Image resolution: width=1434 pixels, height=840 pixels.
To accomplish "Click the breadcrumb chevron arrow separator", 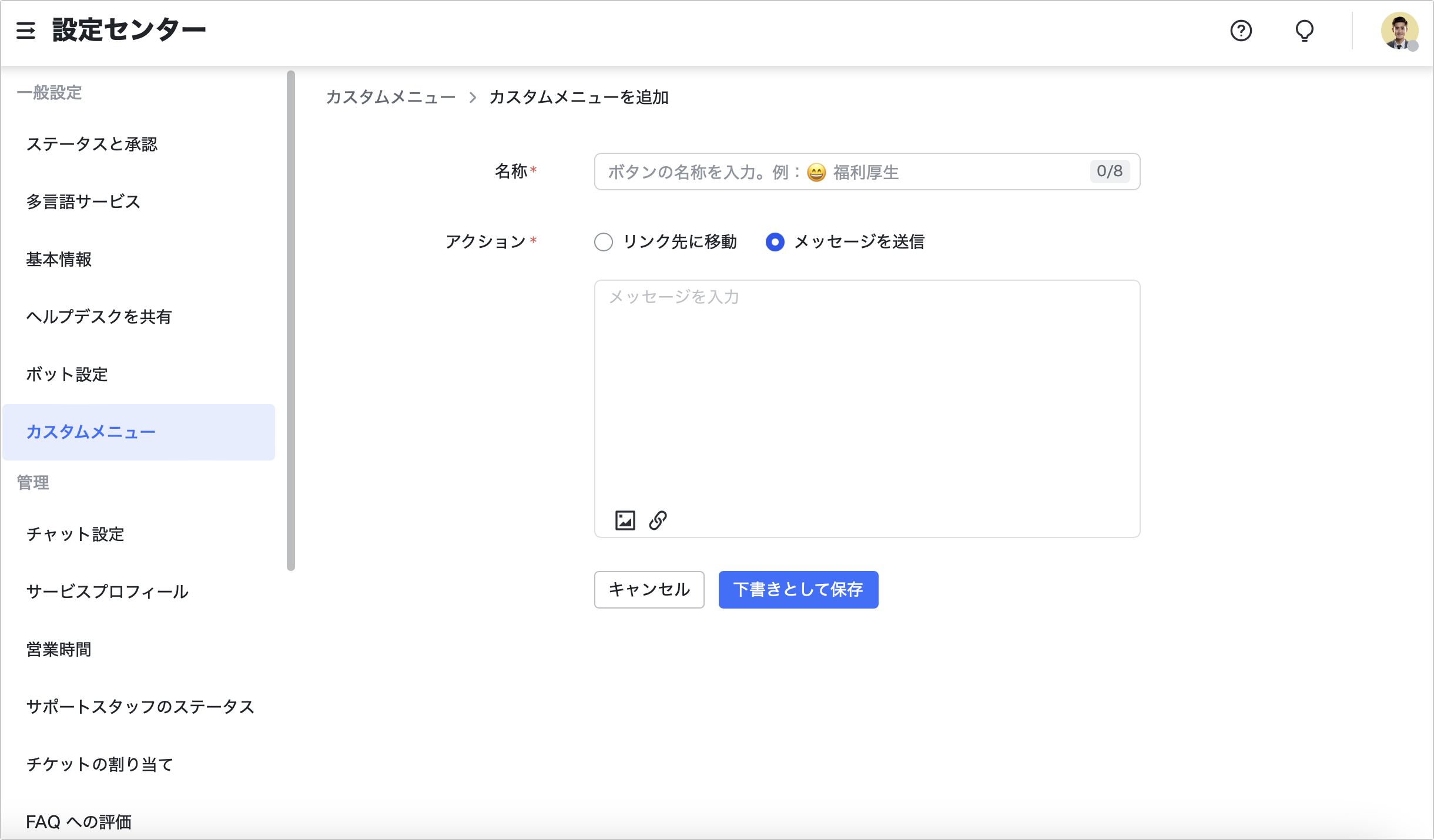I will coord(473,98).
